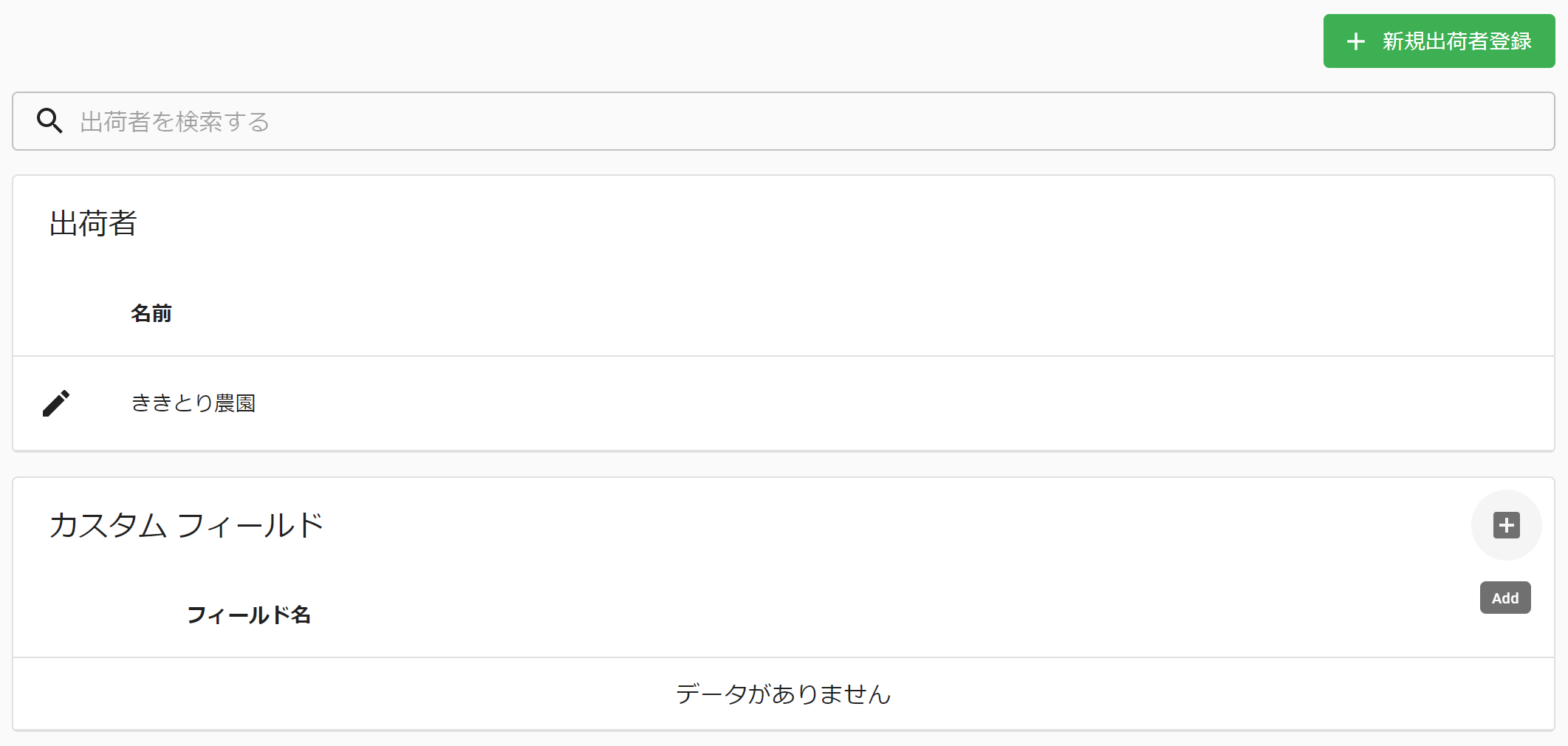
Task: Click empty area right of フィールド名 header
Action: click(812, 615)
